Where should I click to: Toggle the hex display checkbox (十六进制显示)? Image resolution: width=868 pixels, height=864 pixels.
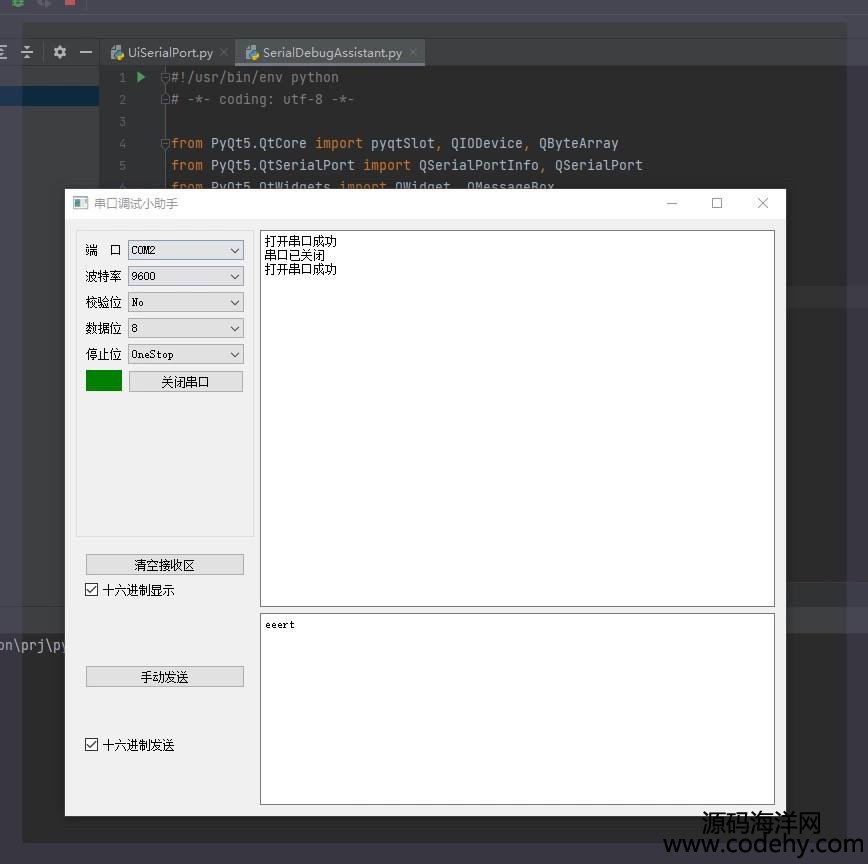click(x=92, y=590)
